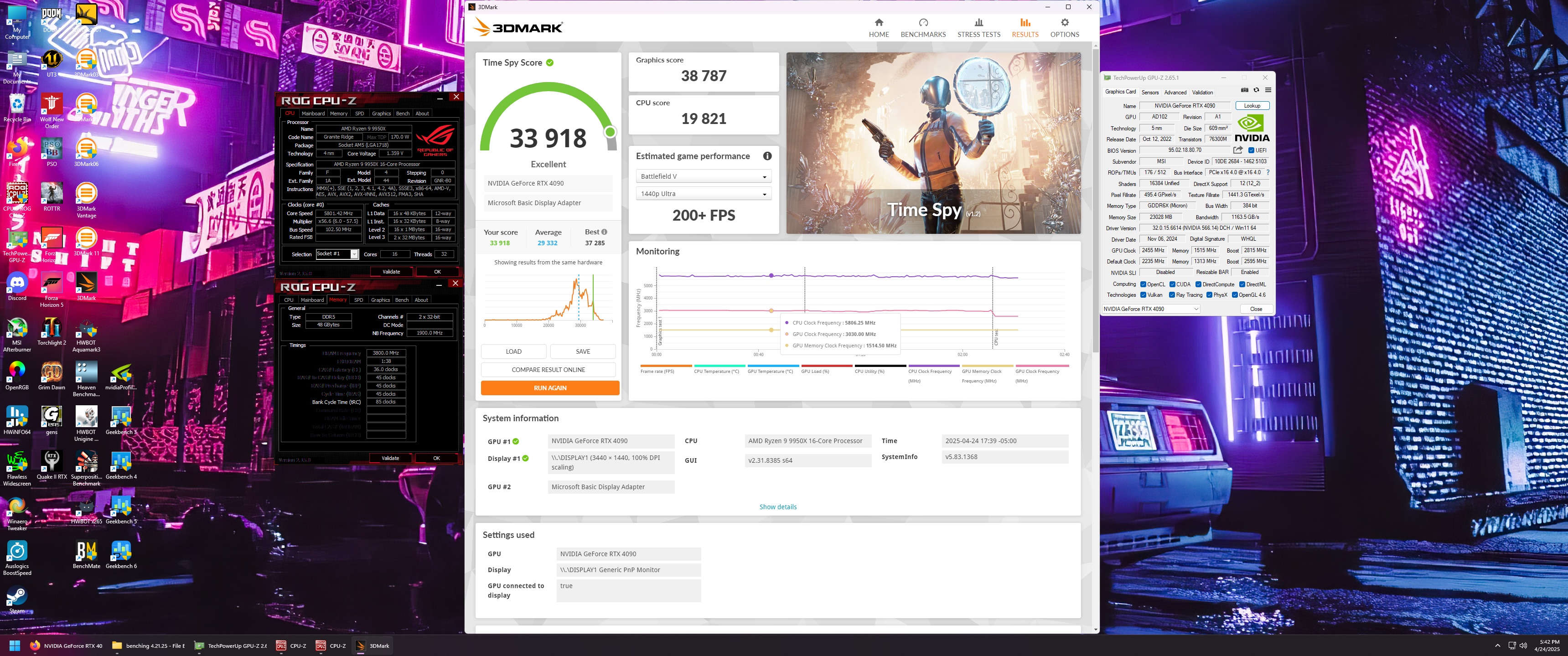Open the Socket #1 selection dropdown in CPU-Z

pyautogui.click(x=337, y=254)
